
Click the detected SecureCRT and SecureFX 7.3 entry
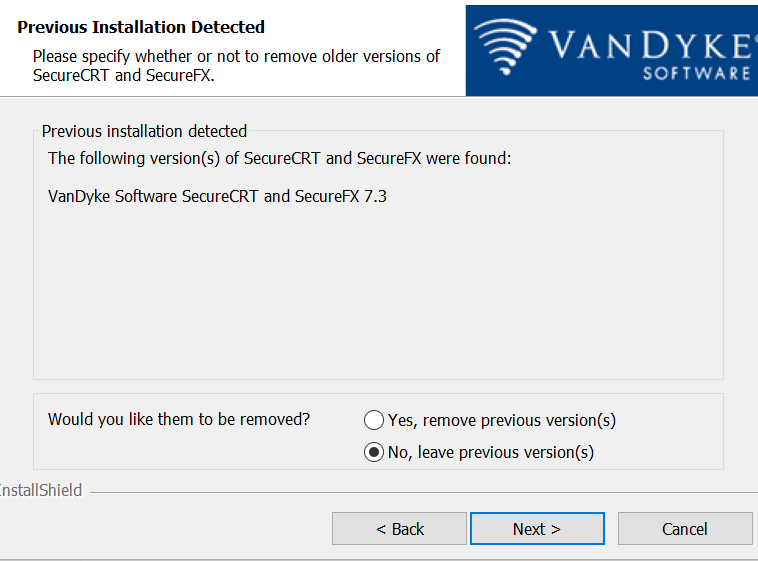tap(217, 196)
